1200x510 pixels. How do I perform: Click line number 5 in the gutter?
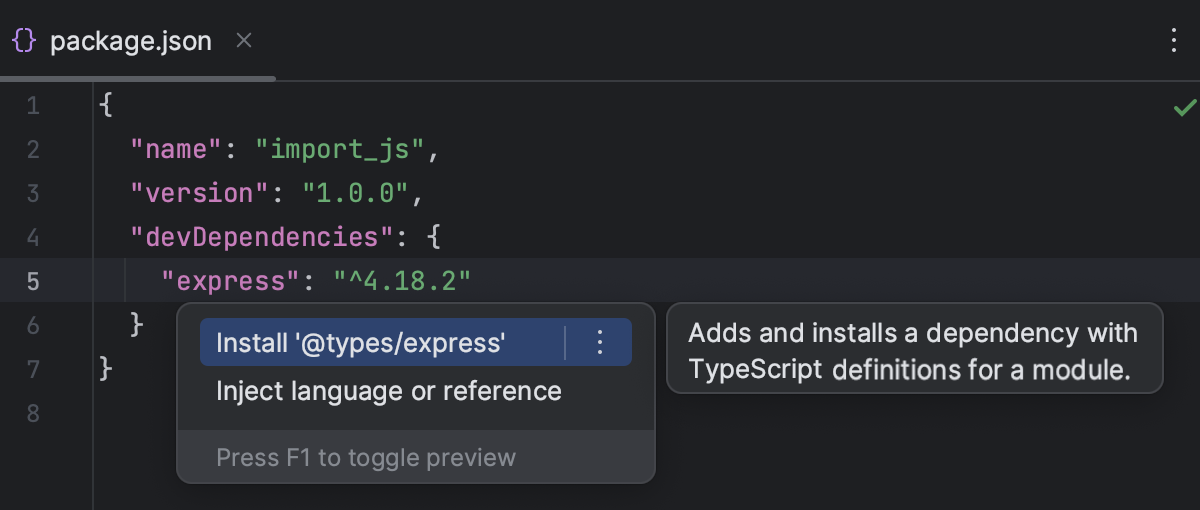pos(33,282)
